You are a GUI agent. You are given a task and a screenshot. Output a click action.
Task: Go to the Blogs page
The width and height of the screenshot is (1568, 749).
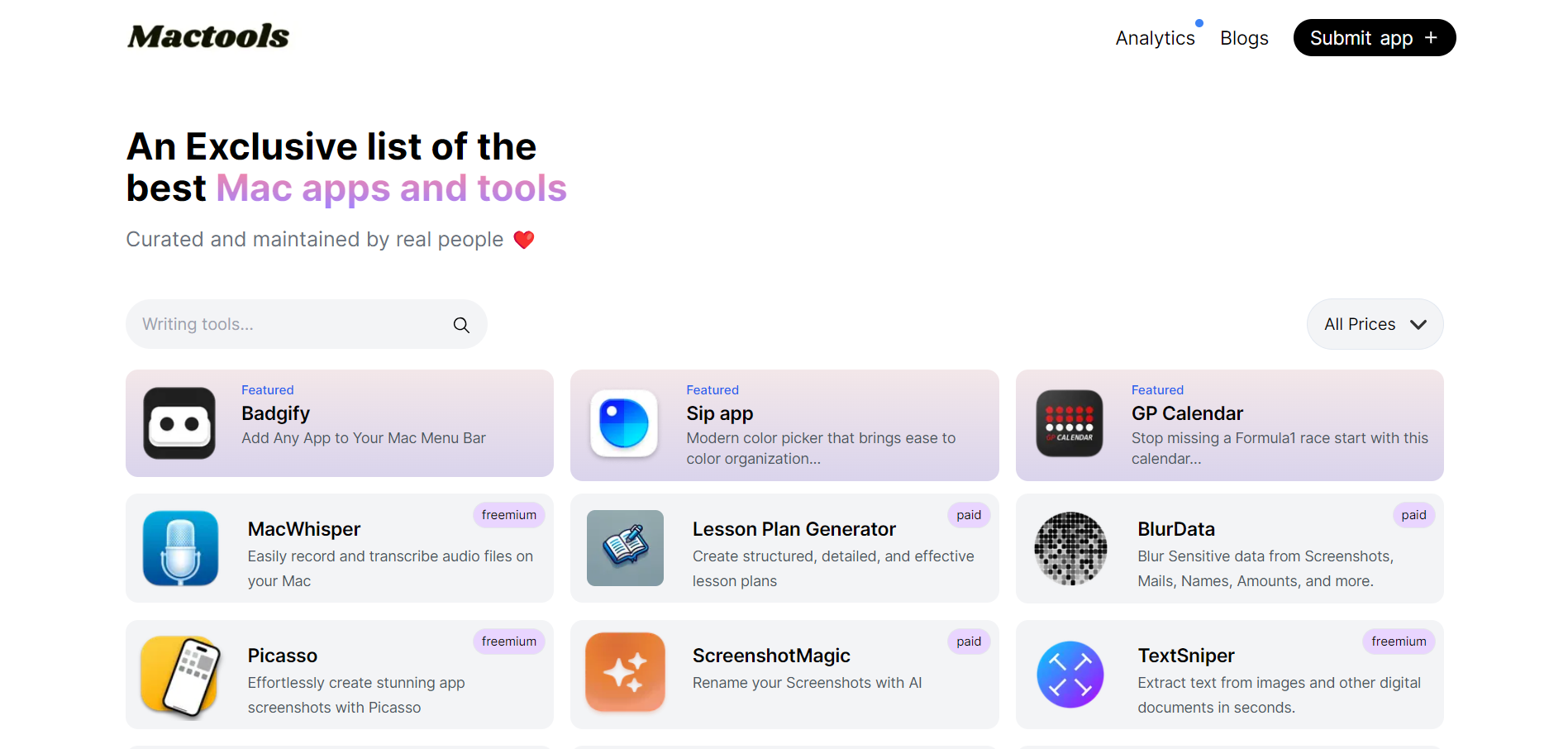pos(1244,38)
